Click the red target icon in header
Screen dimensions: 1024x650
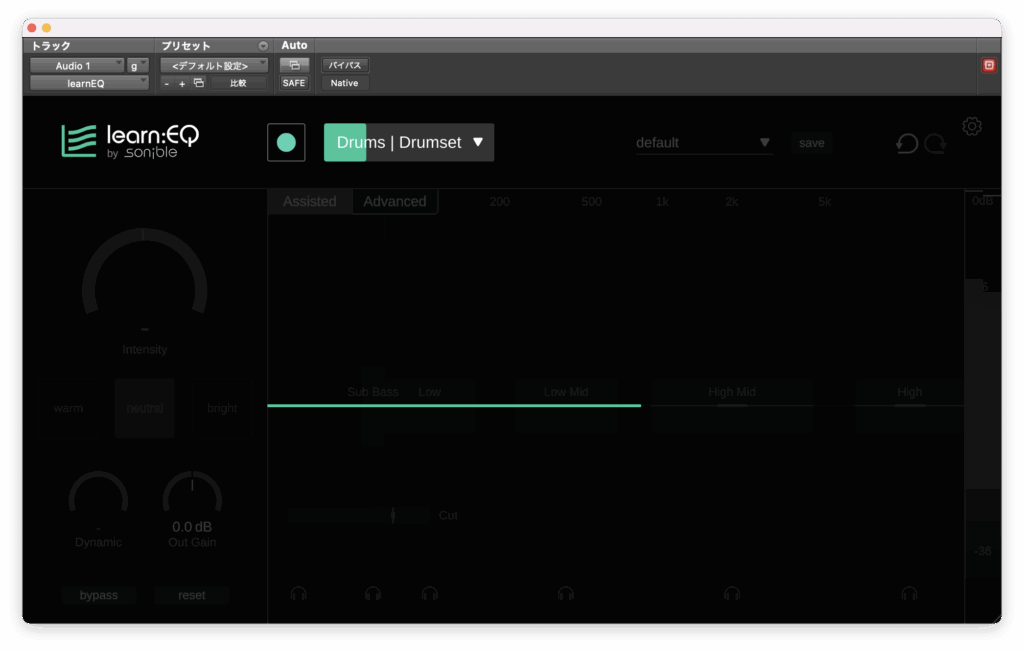point(989,65)
